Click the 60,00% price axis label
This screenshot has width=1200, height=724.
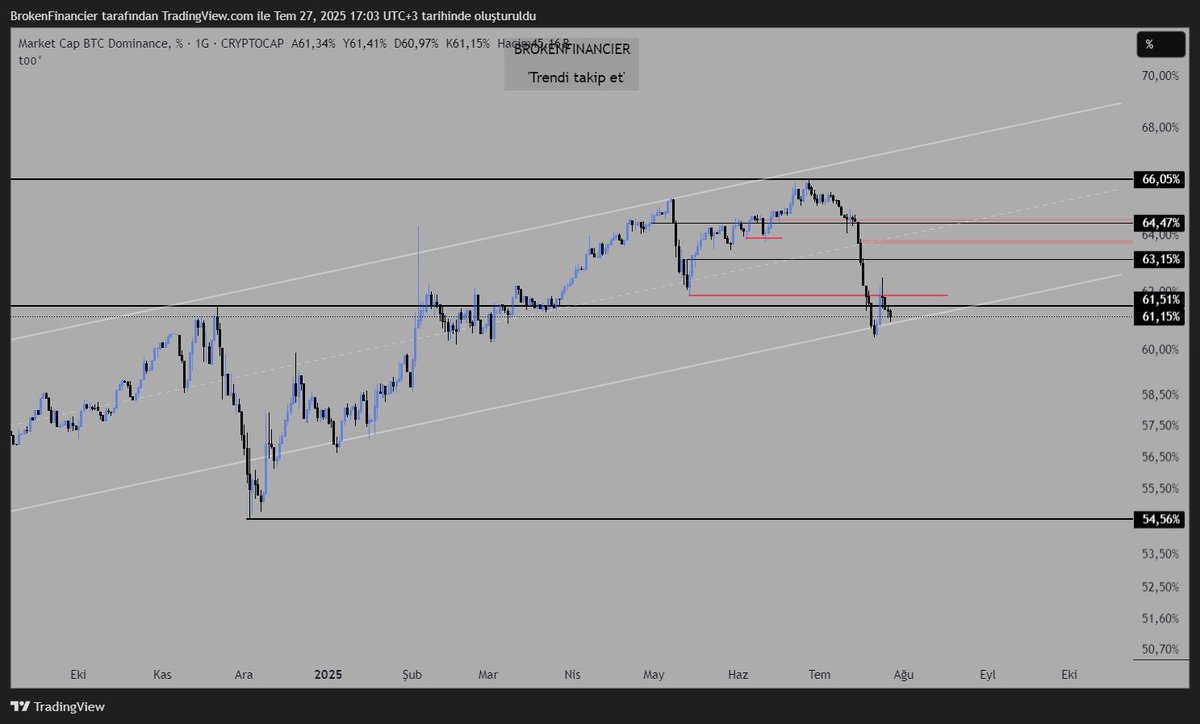pos(1160,350)
